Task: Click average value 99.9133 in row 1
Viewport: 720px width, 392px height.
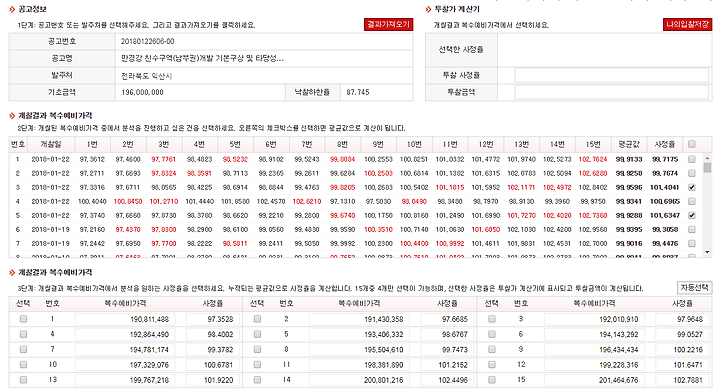Action: coord(629,159)
